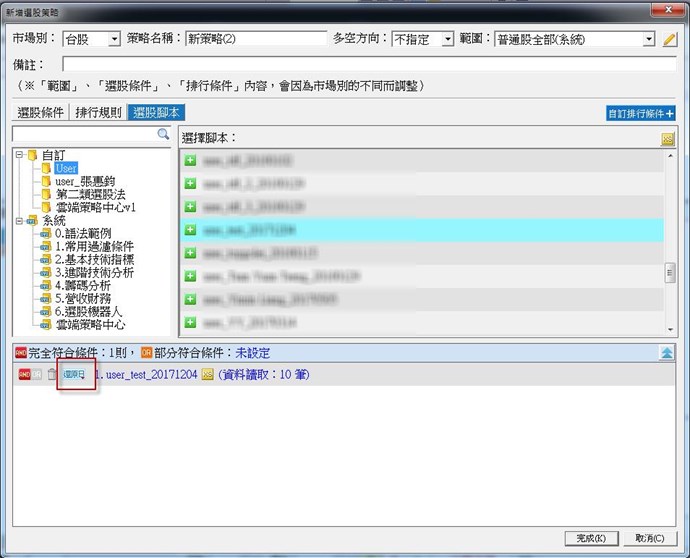Viewport: 690px width, 558px height.
Task: Collapse the 系統 tree node
Action: coord(19,221)
